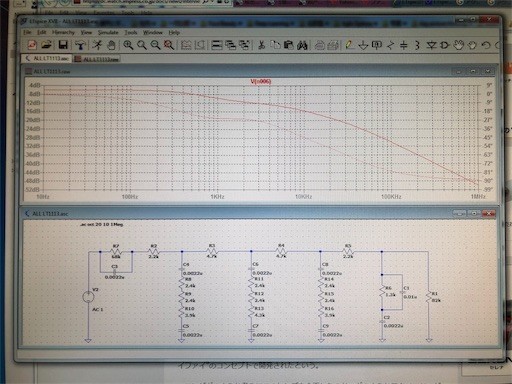Viewport: 512px width, 384px height.
Task: Open the Place Component gate icon
Action: [x=445, y=45]
